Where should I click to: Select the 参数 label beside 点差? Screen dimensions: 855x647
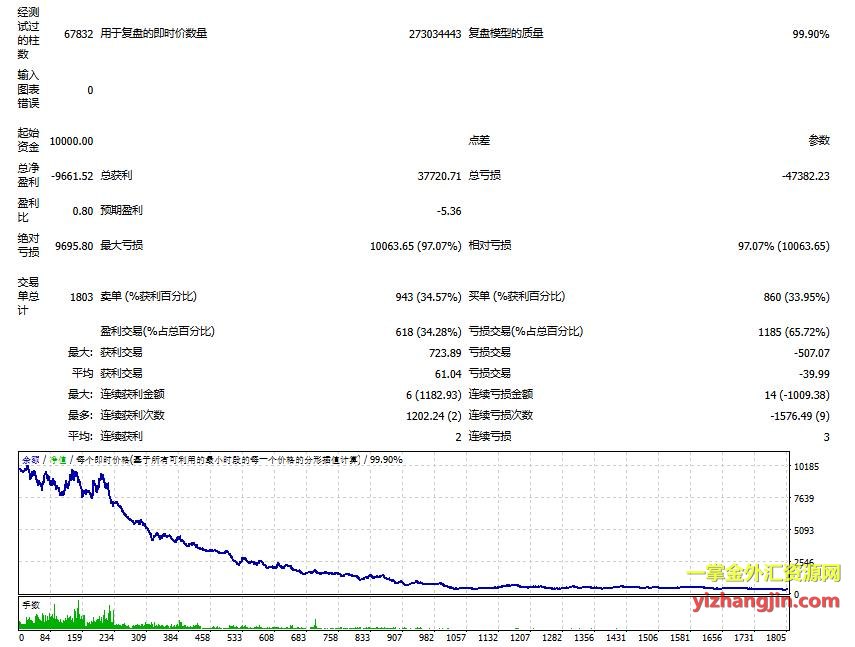[818, 141]
